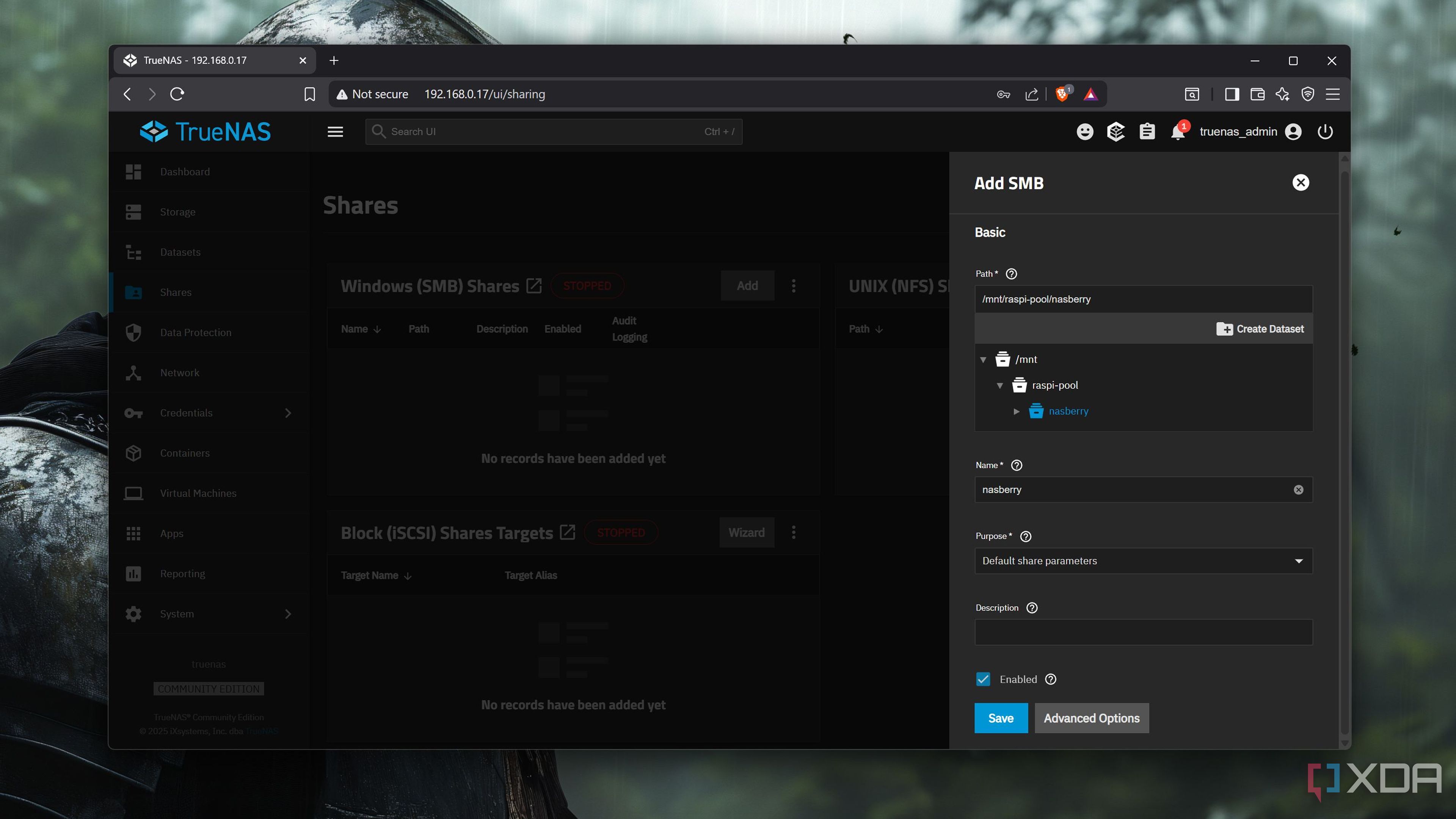Toggle sidebar with hamburger menu icon
The image size is (1456, 819).
(x=335, y=132)
